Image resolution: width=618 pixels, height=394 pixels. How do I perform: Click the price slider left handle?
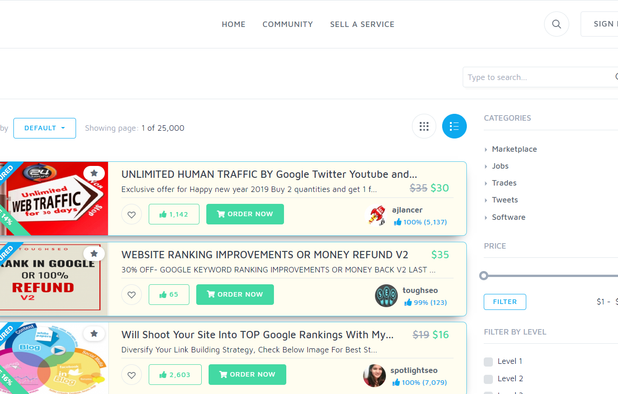[x=484, y=276]
